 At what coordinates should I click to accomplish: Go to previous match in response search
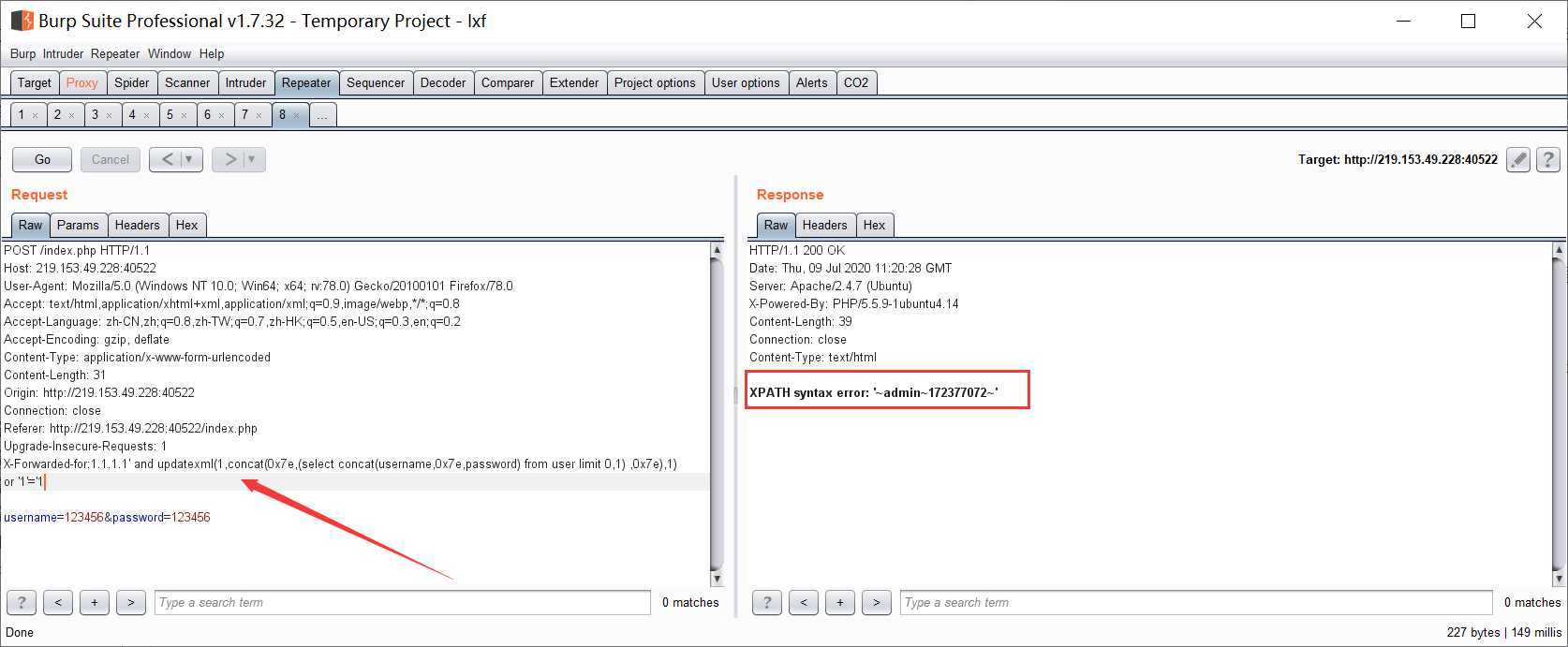coord(804,602)
